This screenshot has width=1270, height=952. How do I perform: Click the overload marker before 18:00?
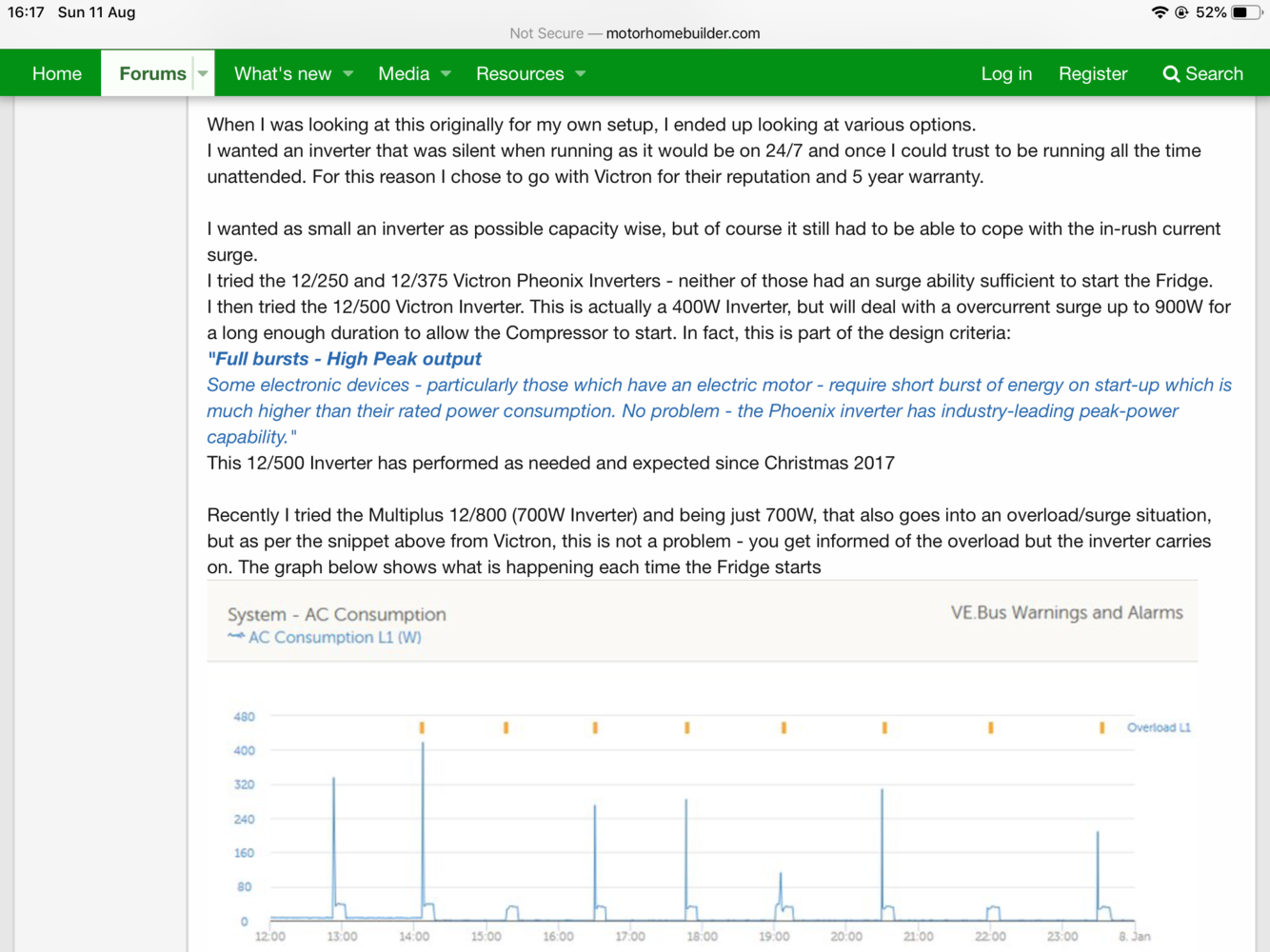point(686,727)
